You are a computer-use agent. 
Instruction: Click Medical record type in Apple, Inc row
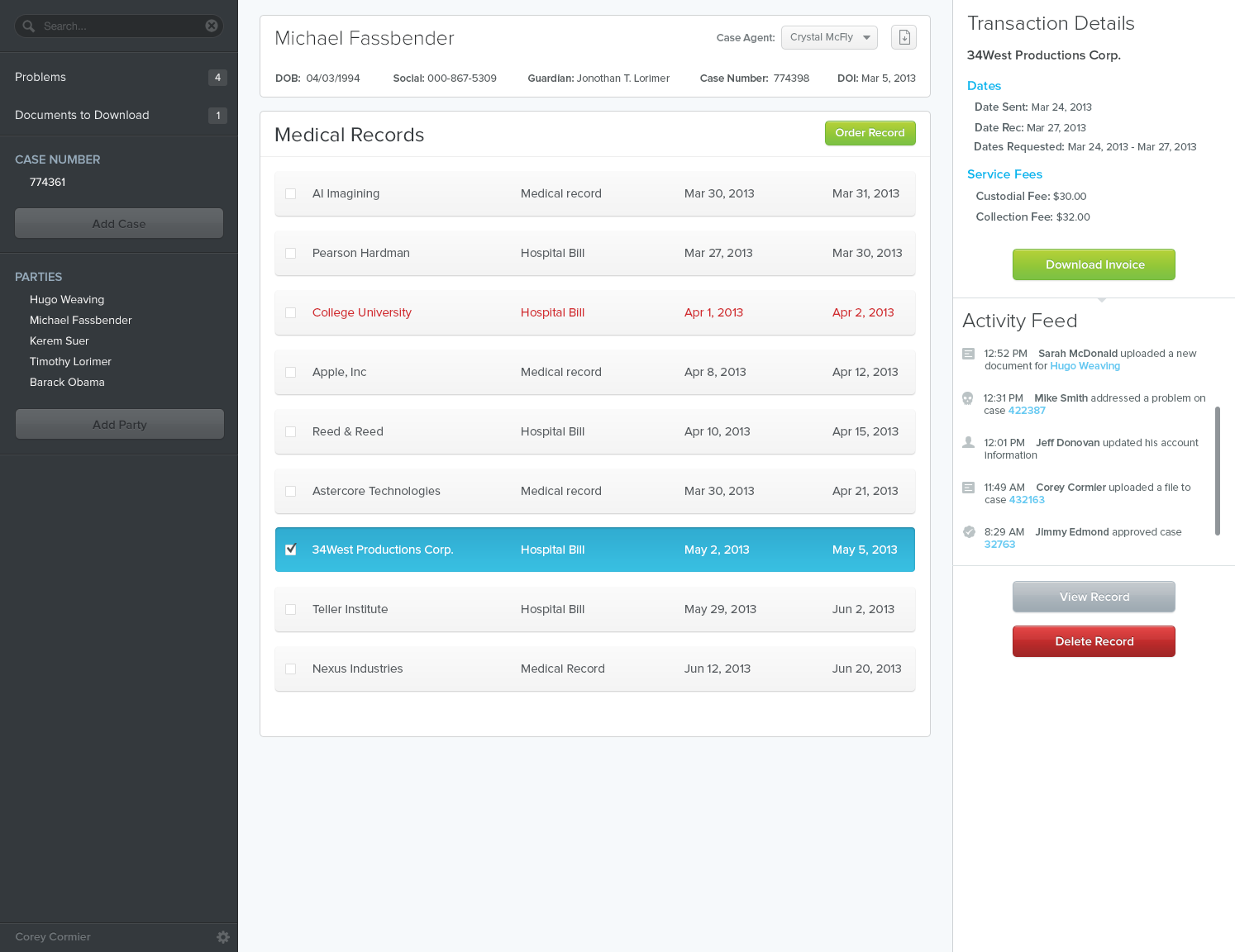[x=561, y=372]
